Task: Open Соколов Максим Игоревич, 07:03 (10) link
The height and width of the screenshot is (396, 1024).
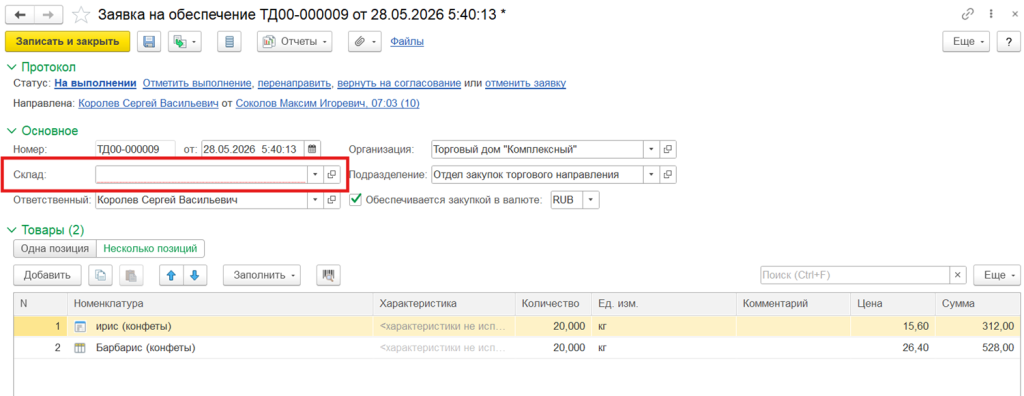Action: coord(327,103)
